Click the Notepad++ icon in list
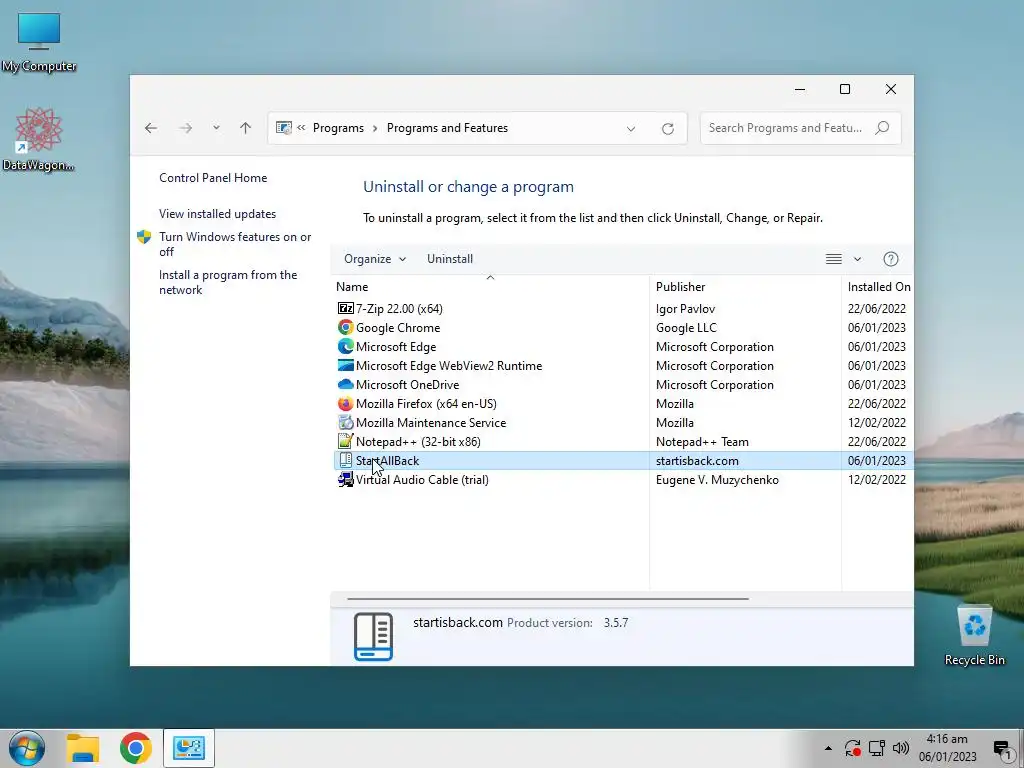Screen dimensions: 1024x768 point(345,441)
